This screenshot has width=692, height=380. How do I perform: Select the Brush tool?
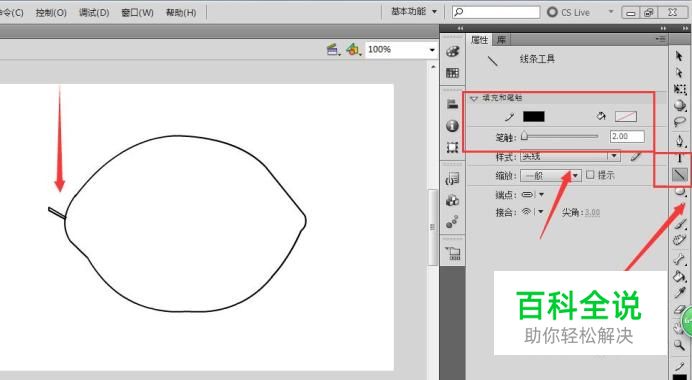tap(680, 224)
